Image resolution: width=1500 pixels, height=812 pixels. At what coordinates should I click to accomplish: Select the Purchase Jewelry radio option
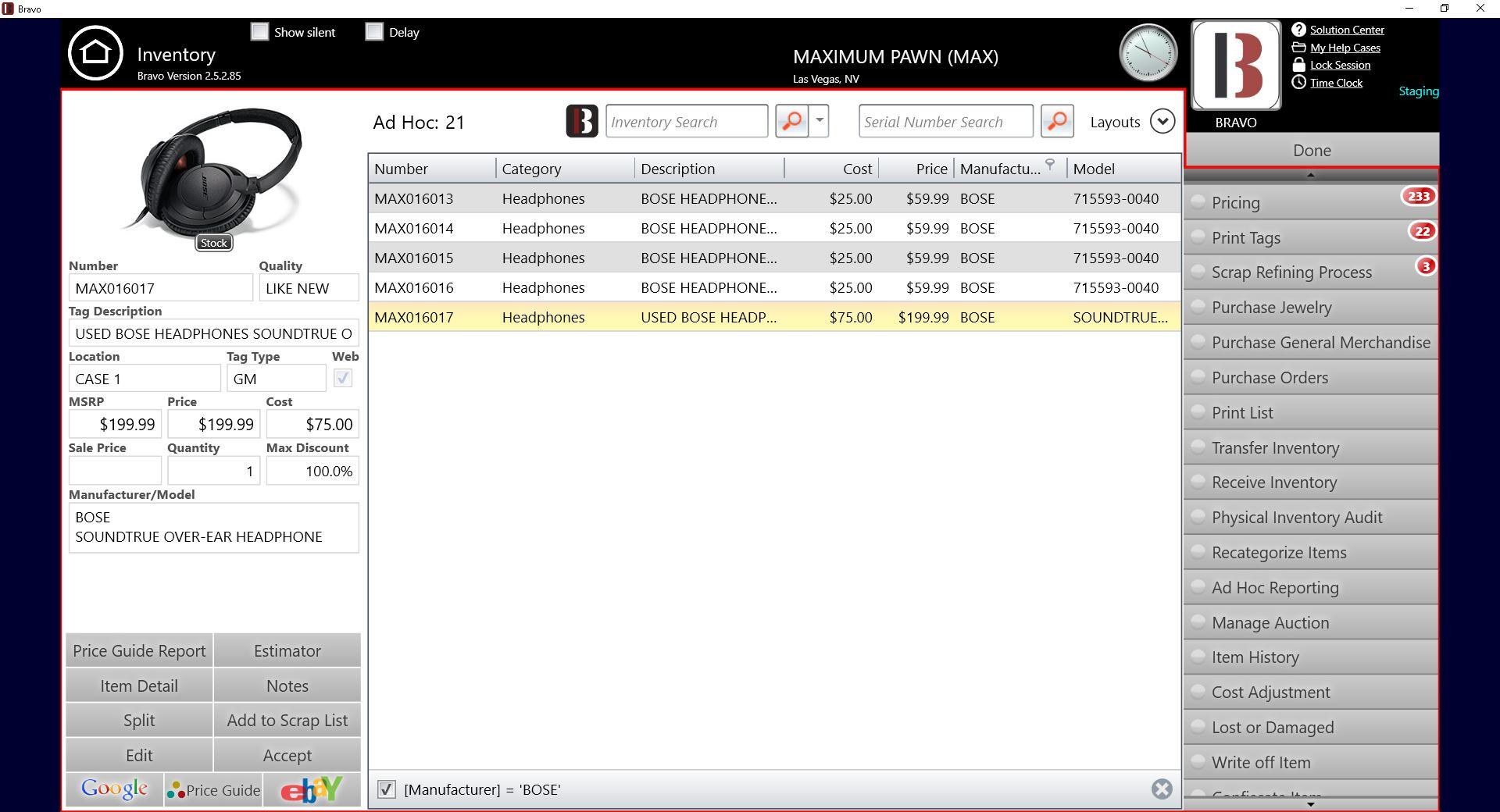(x=1198, y=307)
